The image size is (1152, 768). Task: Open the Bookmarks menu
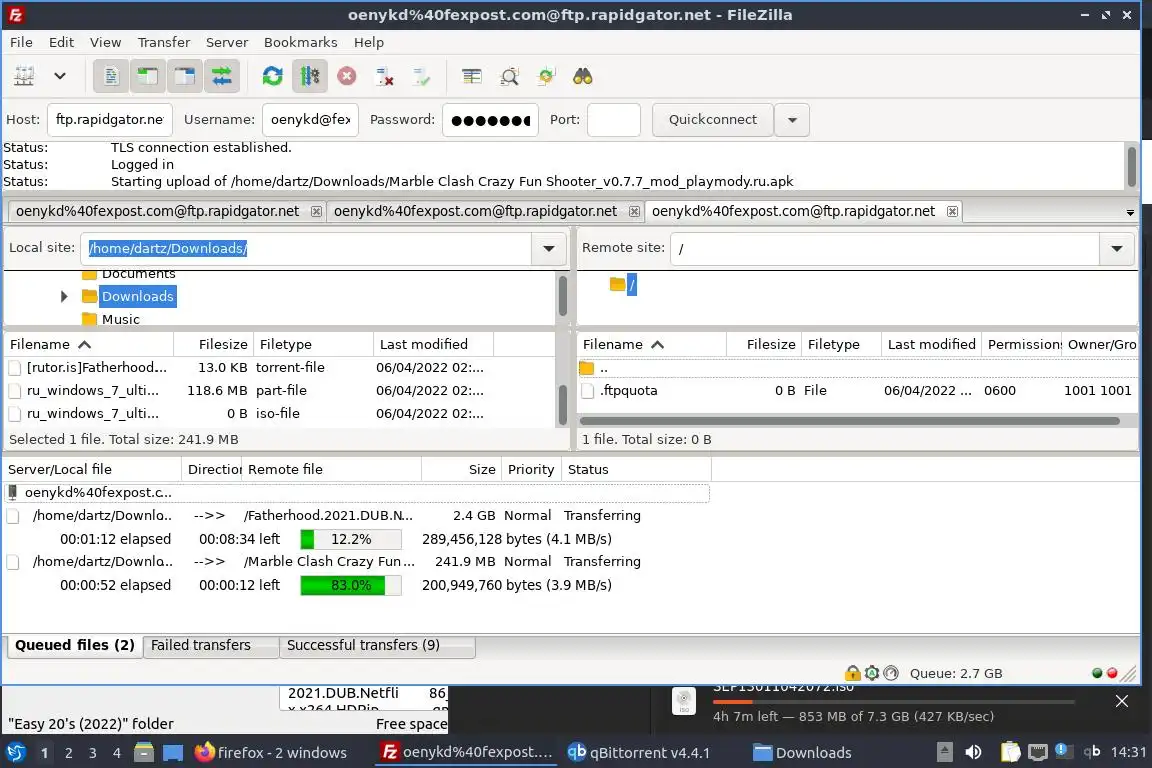coord(300,43)
